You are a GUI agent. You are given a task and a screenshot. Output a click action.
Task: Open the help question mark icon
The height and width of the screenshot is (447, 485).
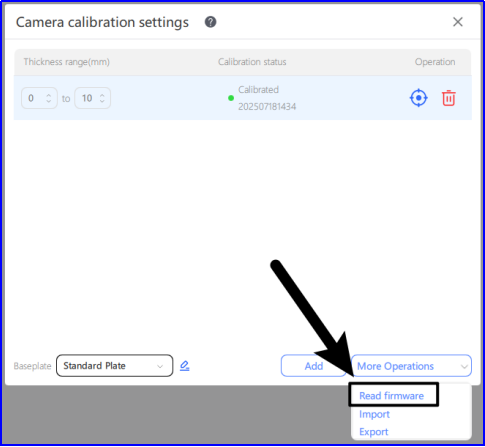point(210,22)
